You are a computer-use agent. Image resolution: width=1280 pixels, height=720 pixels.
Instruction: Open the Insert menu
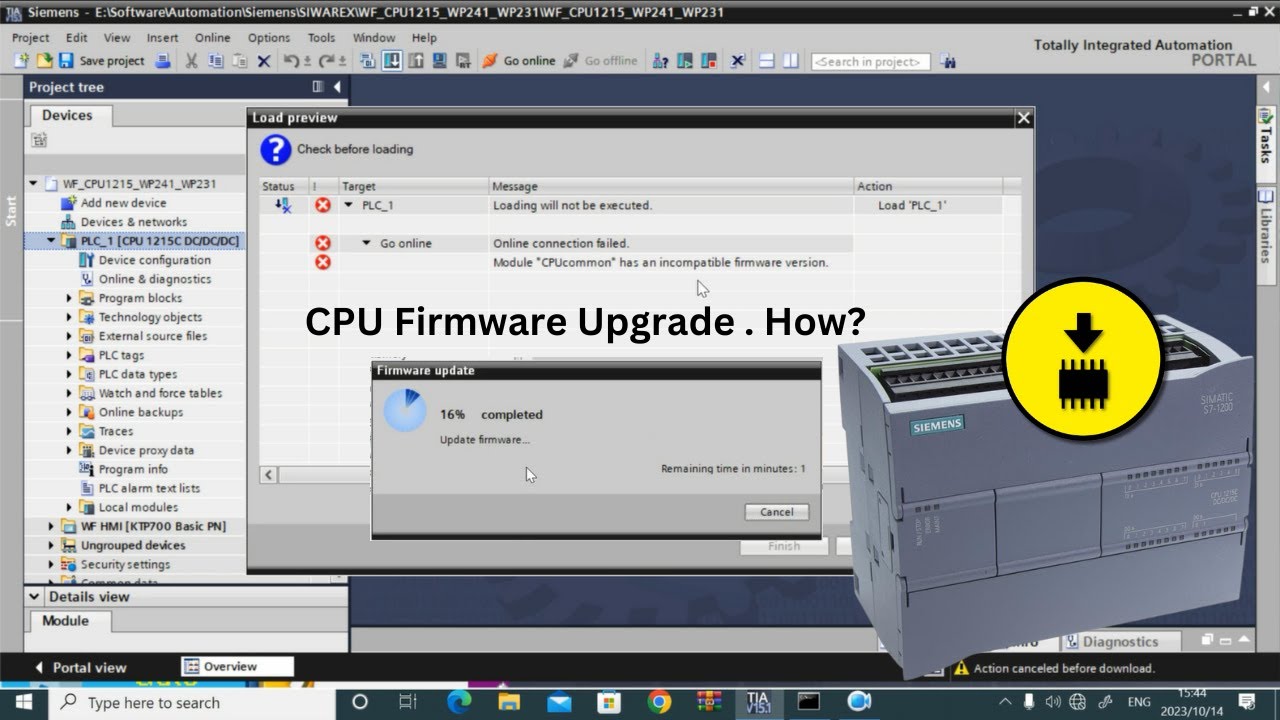click(x=162, y=38)
